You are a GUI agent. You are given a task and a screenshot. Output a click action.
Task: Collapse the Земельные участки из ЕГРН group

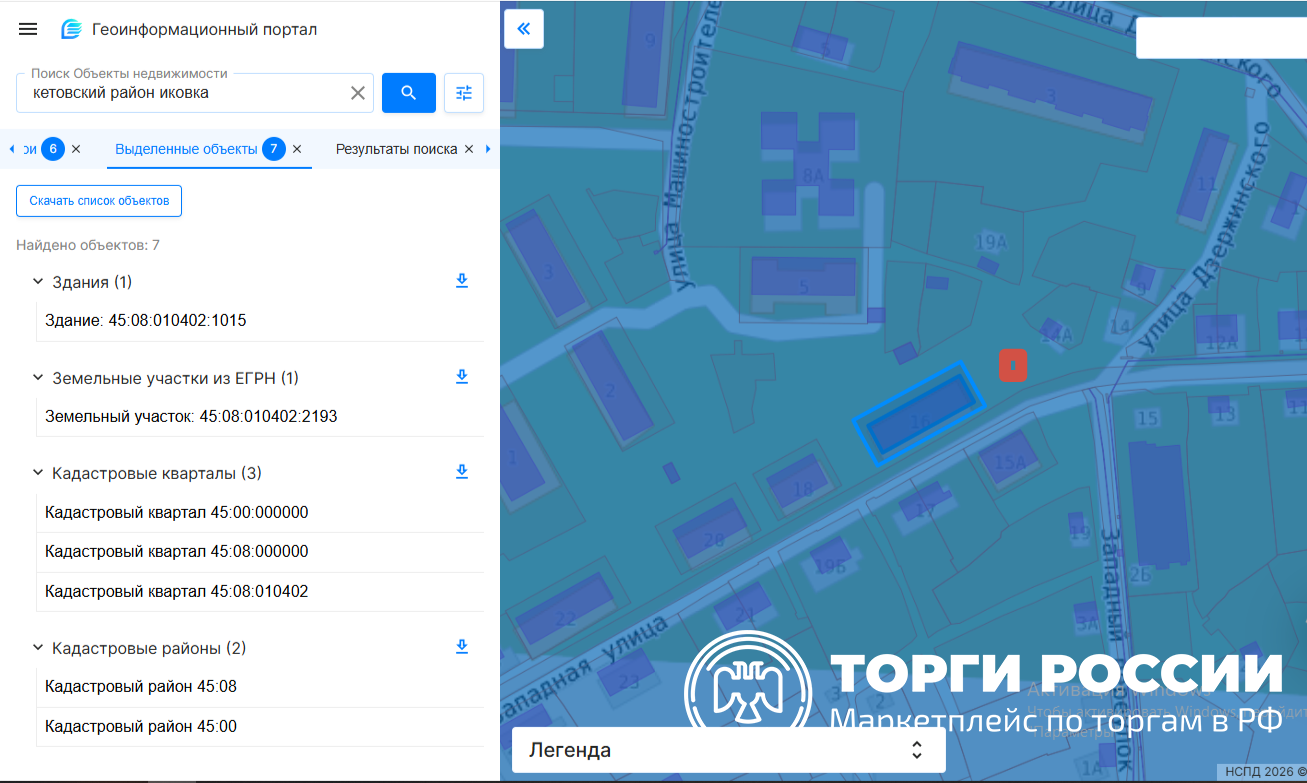pos(38,378)
